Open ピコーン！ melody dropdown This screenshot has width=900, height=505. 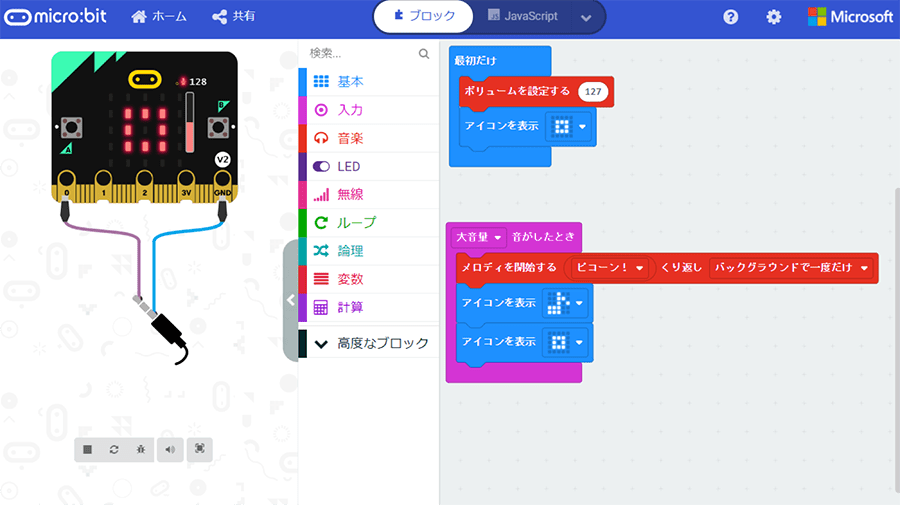(610, 267)
